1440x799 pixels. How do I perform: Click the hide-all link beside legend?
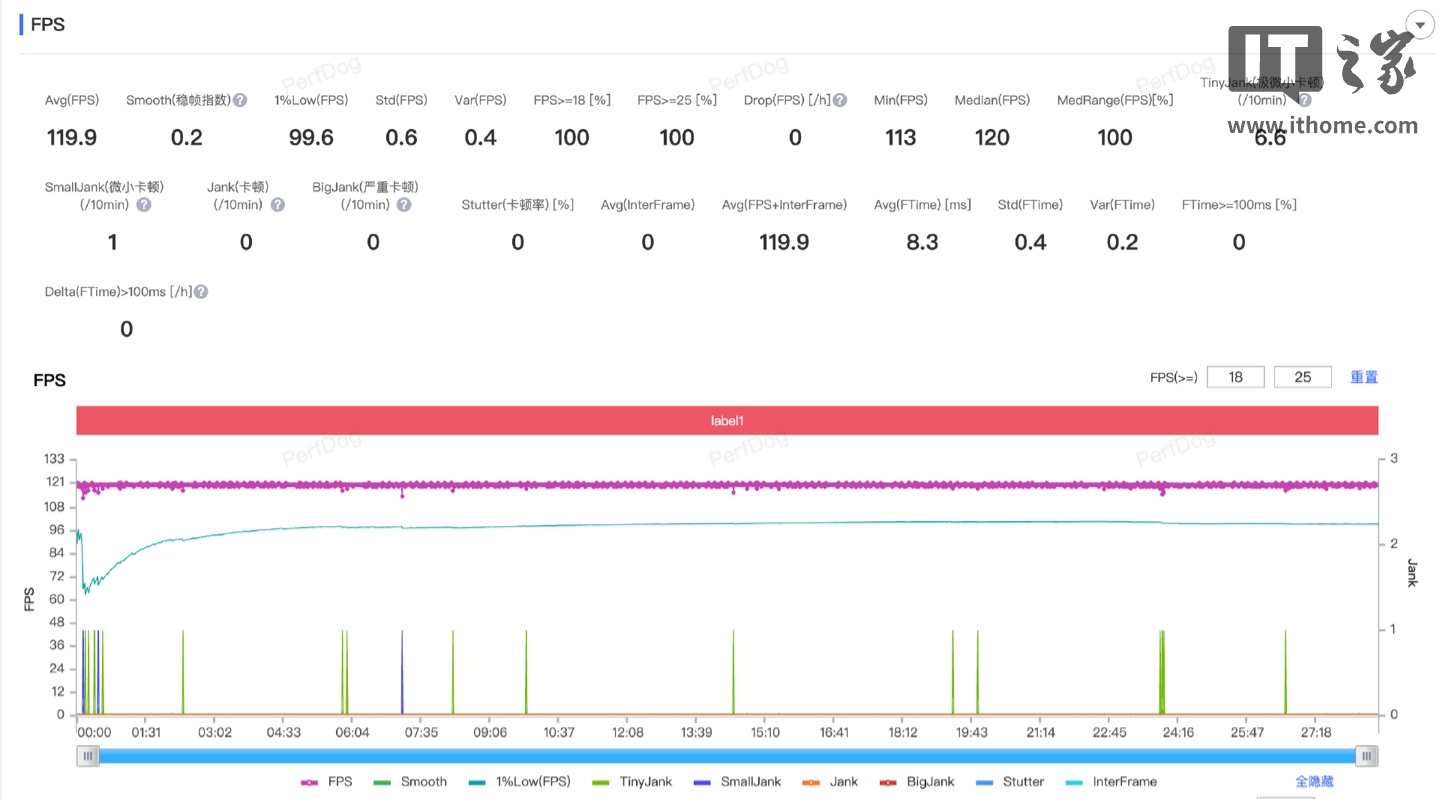tap(1314, 782)
